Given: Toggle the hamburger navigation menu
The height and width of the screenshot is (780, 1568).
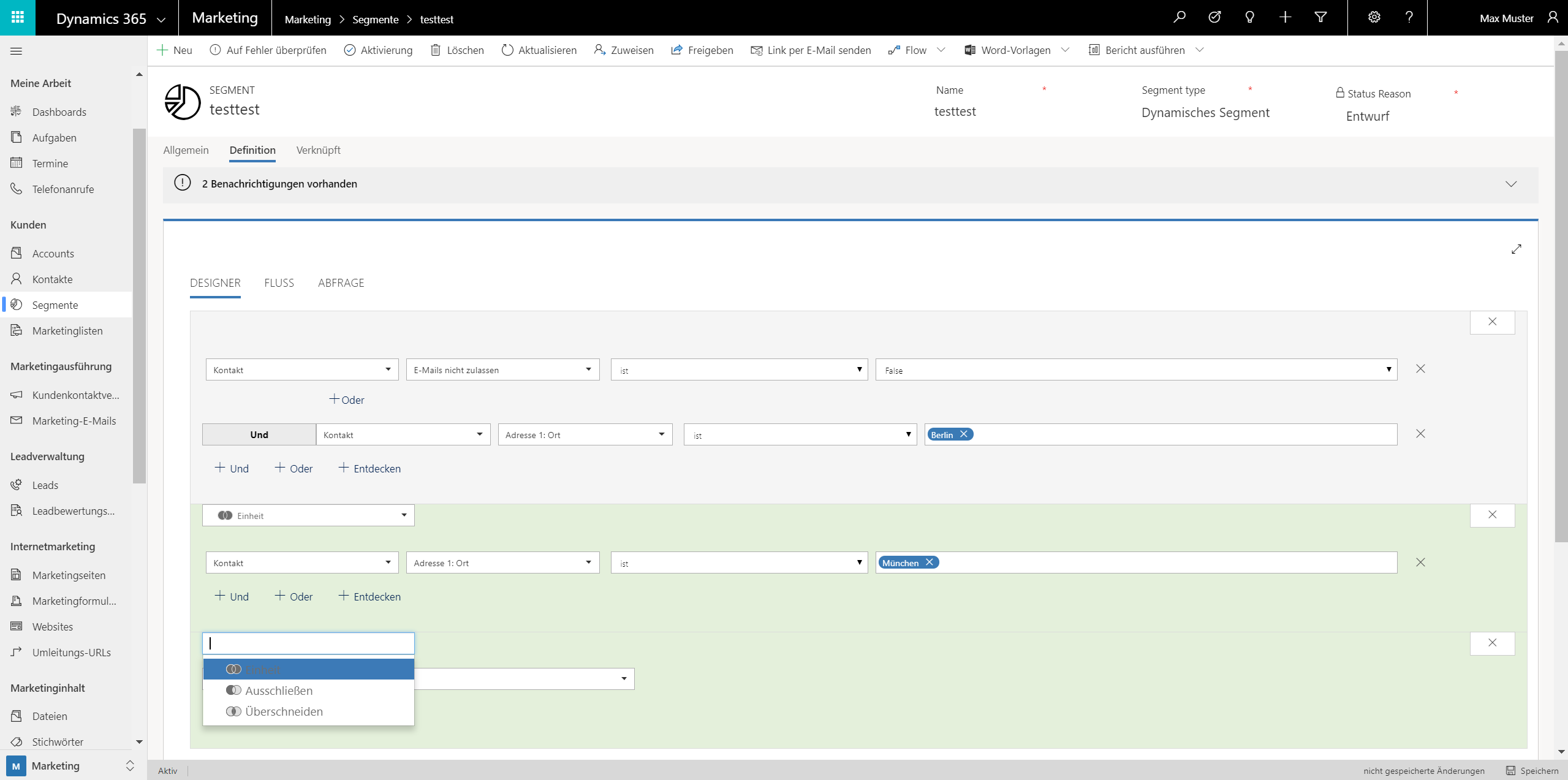Looking at the screenshot, I should [x=17, y=51].
